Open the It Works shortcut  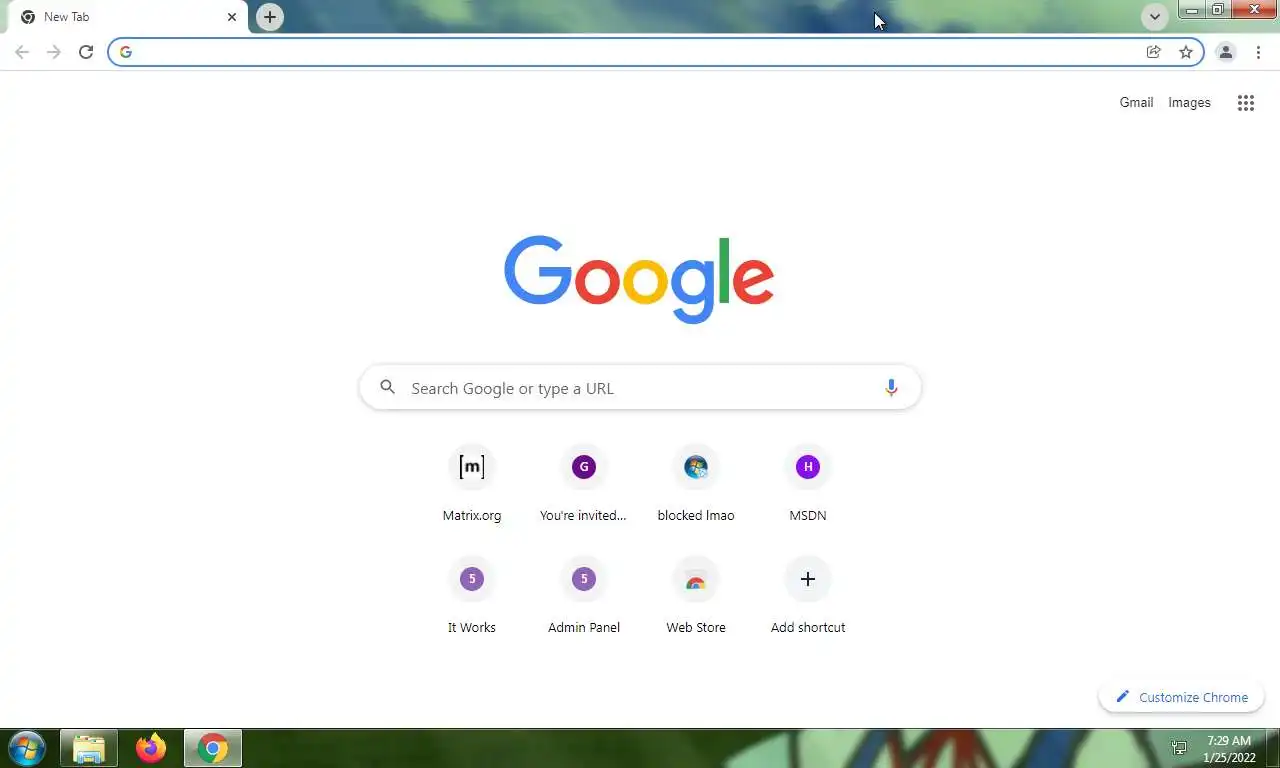pos(472,598)
